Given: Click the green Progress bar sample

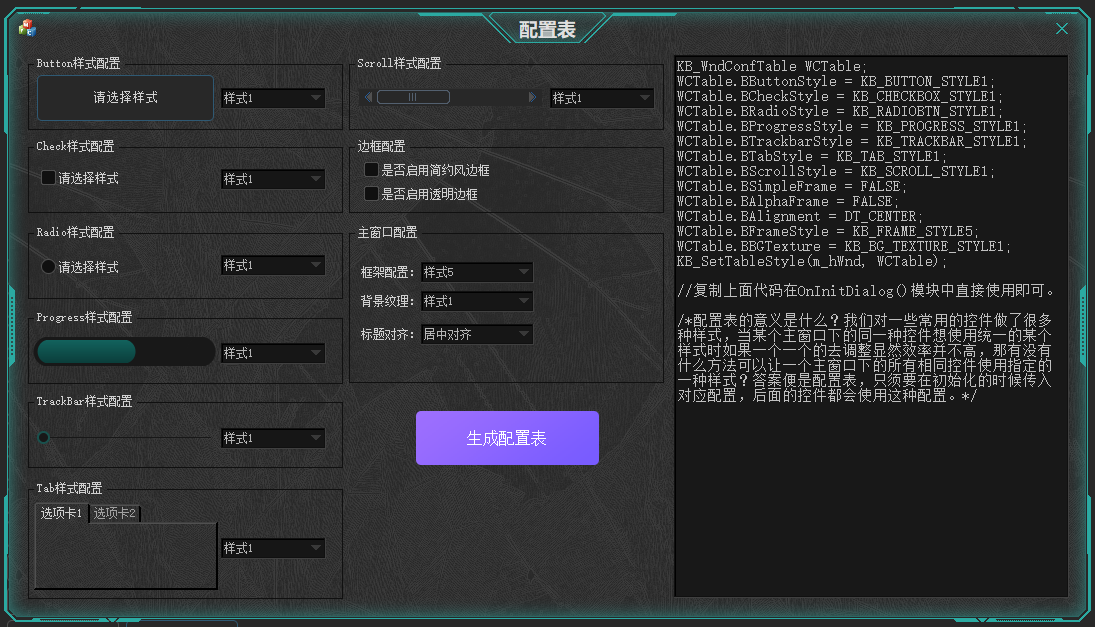Looking at the screenshot, I should pos(124,351).
